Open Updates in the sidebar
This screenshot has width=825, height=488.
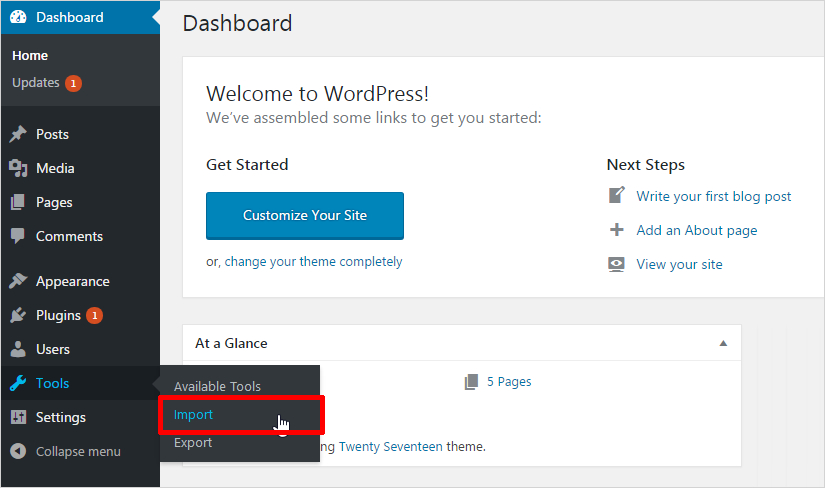[36, 83]
